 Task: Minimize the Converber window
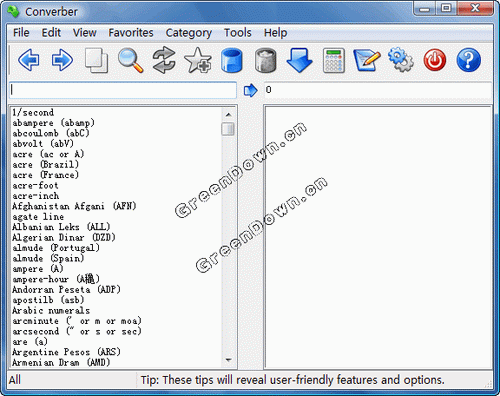point(425,9)
